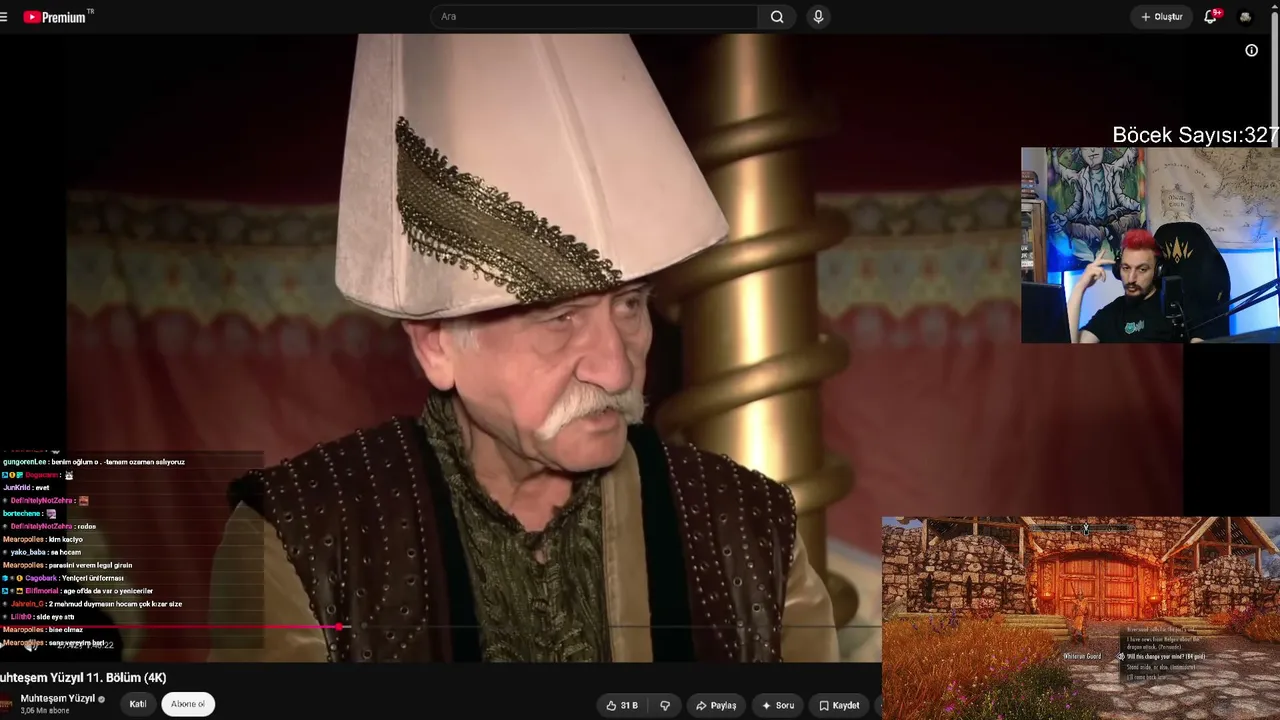This screenshot has height=720, width=1280.
Task: Open the 'Muhteşem Yüzyıl' channel name link
Action: (57, 698)
